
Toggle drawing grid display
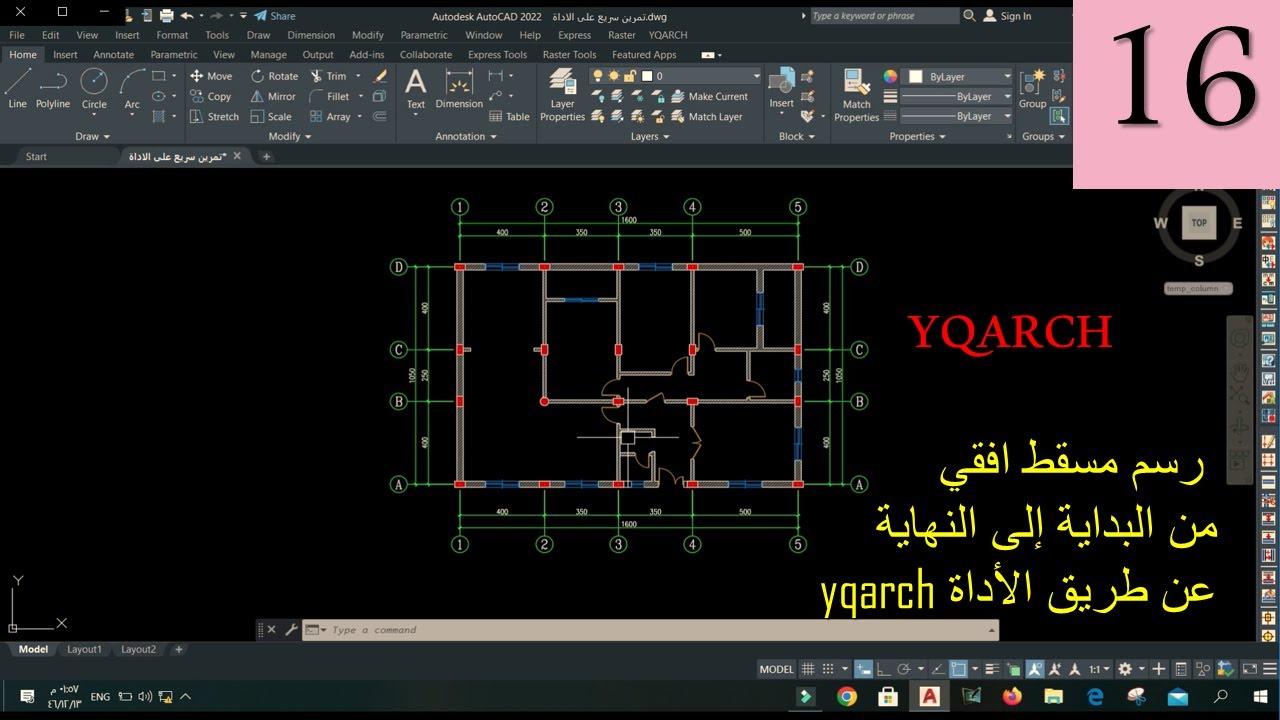tap(808, 669)
